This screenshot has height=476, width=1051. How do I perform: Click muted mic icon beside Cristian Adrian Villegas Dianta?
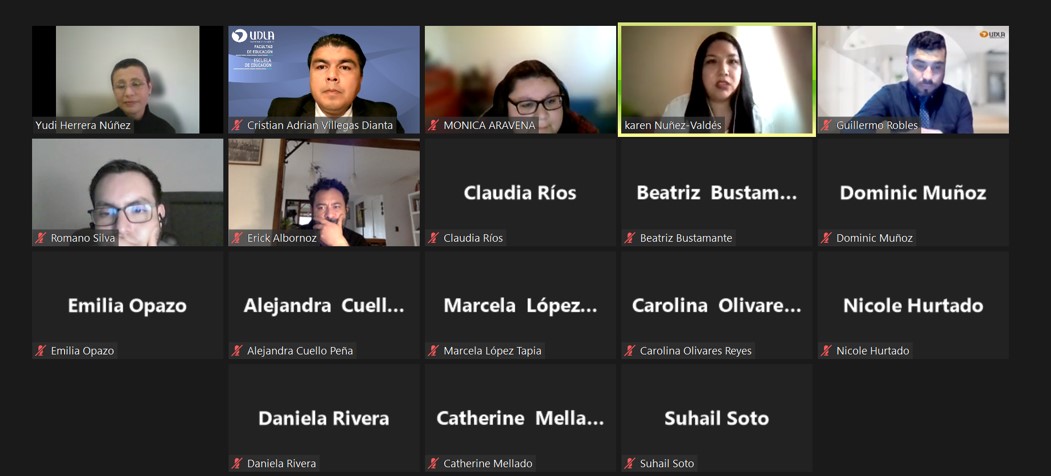237,125
